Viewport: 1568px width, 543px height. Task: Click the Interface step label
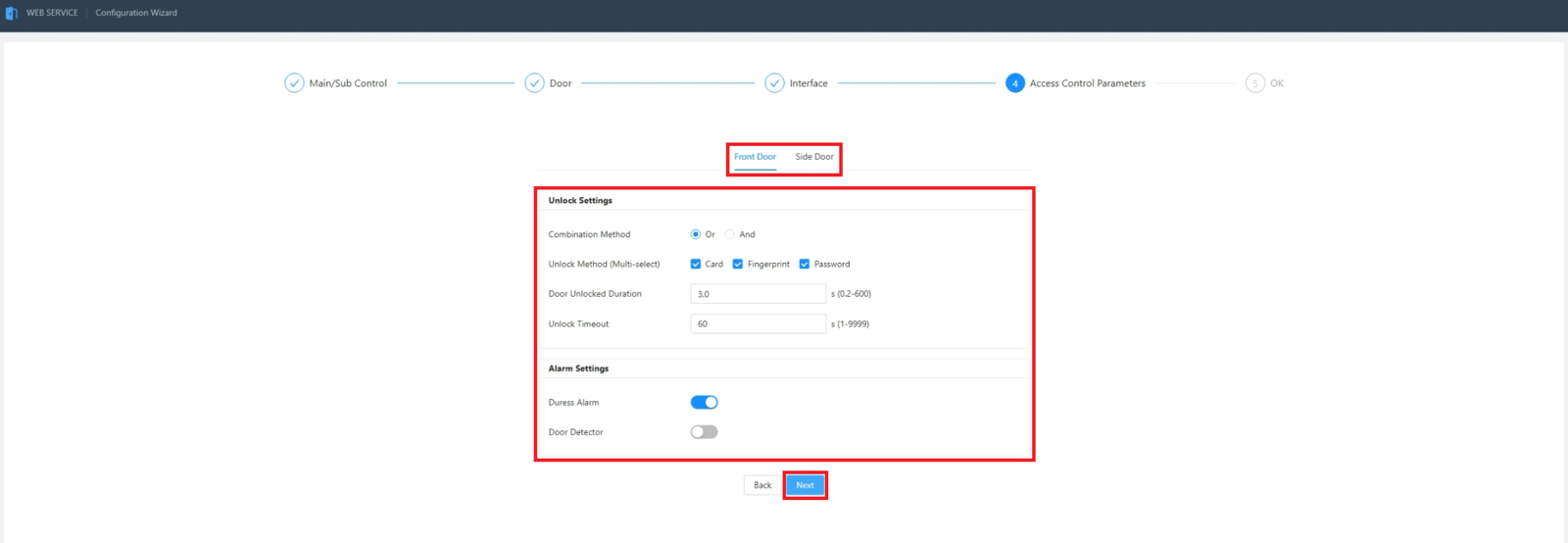pos(808,83)
